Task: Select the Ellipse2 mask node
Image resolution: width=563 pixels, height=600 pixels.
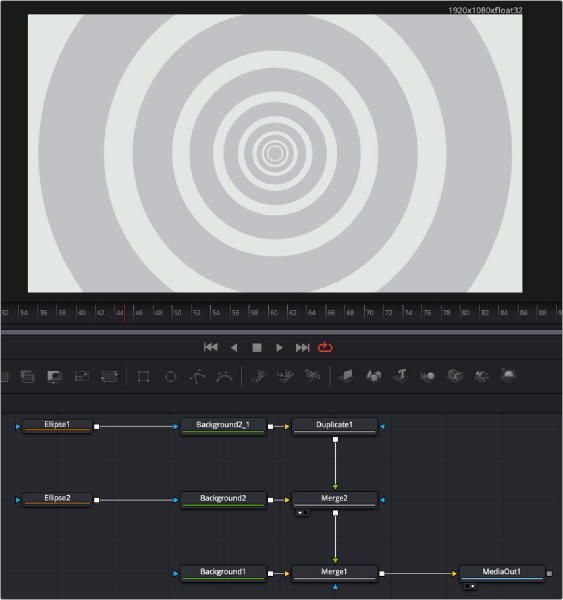Action: click(x=57, y=500)
